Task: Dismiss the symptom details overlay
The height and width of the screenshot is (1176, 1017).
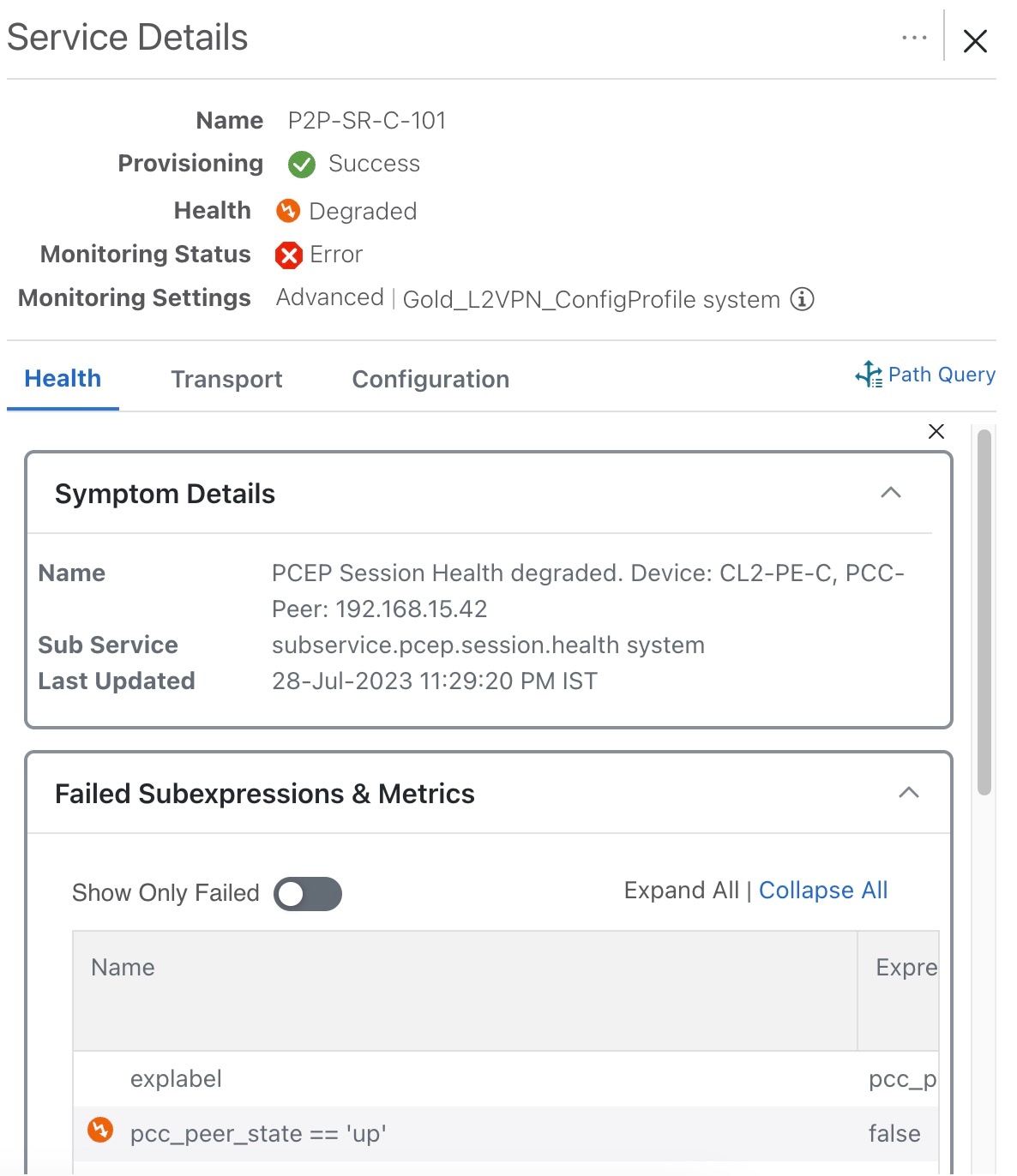Action: tap(936, 431)
